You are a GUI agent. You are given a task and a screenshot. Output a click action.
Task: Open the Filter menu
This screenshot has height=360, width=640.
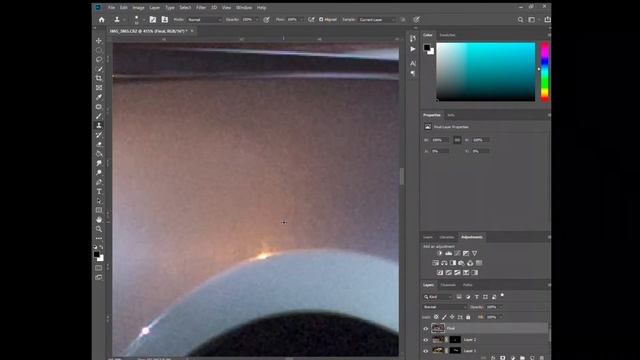tap(201, 7)
